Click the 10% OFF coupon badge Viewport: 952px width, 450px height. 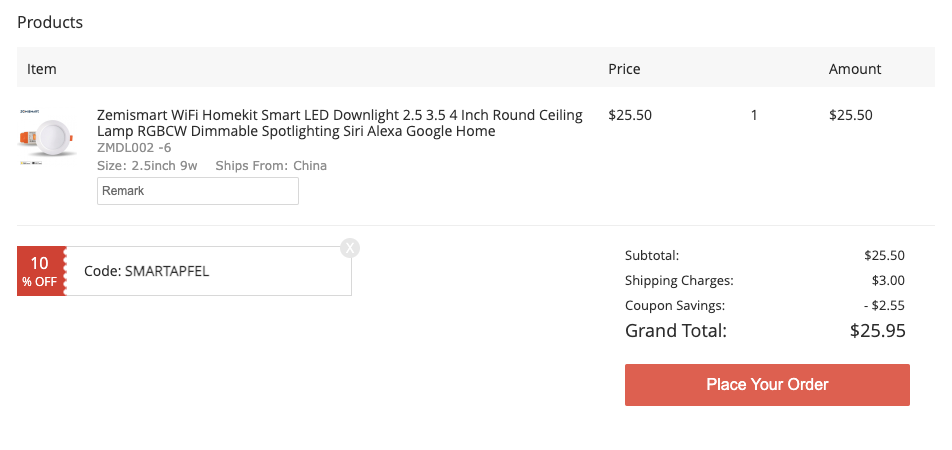40,271
